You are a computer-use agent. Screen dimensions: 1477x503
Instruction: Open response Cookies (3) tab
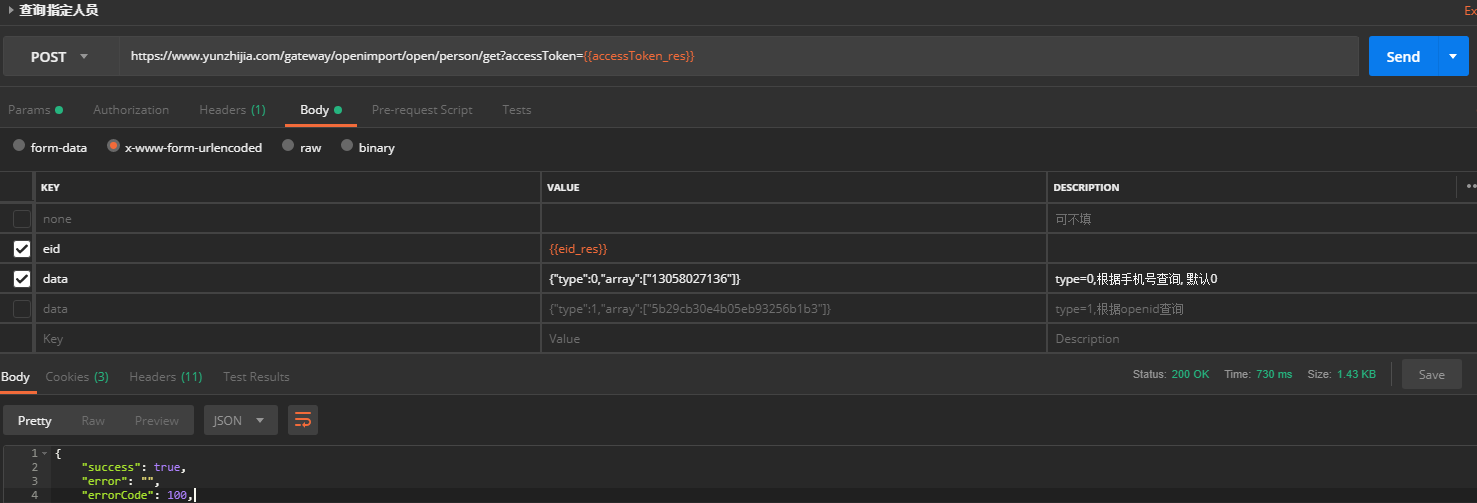(77, 377)
